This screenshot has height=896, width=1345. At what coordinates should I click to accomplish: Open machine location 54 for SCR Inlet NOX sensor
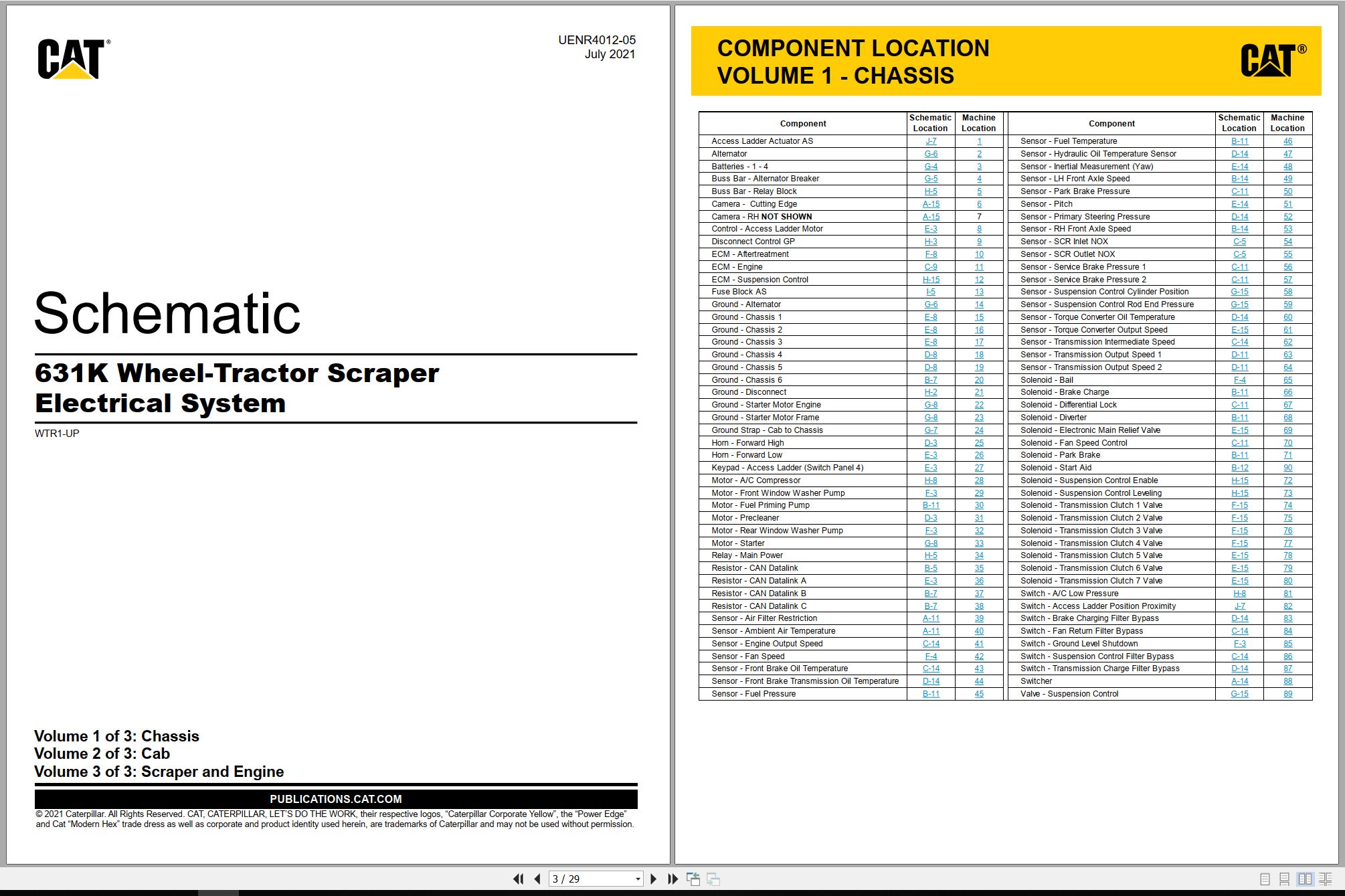pyautogui.click(x=1287, y=242)
